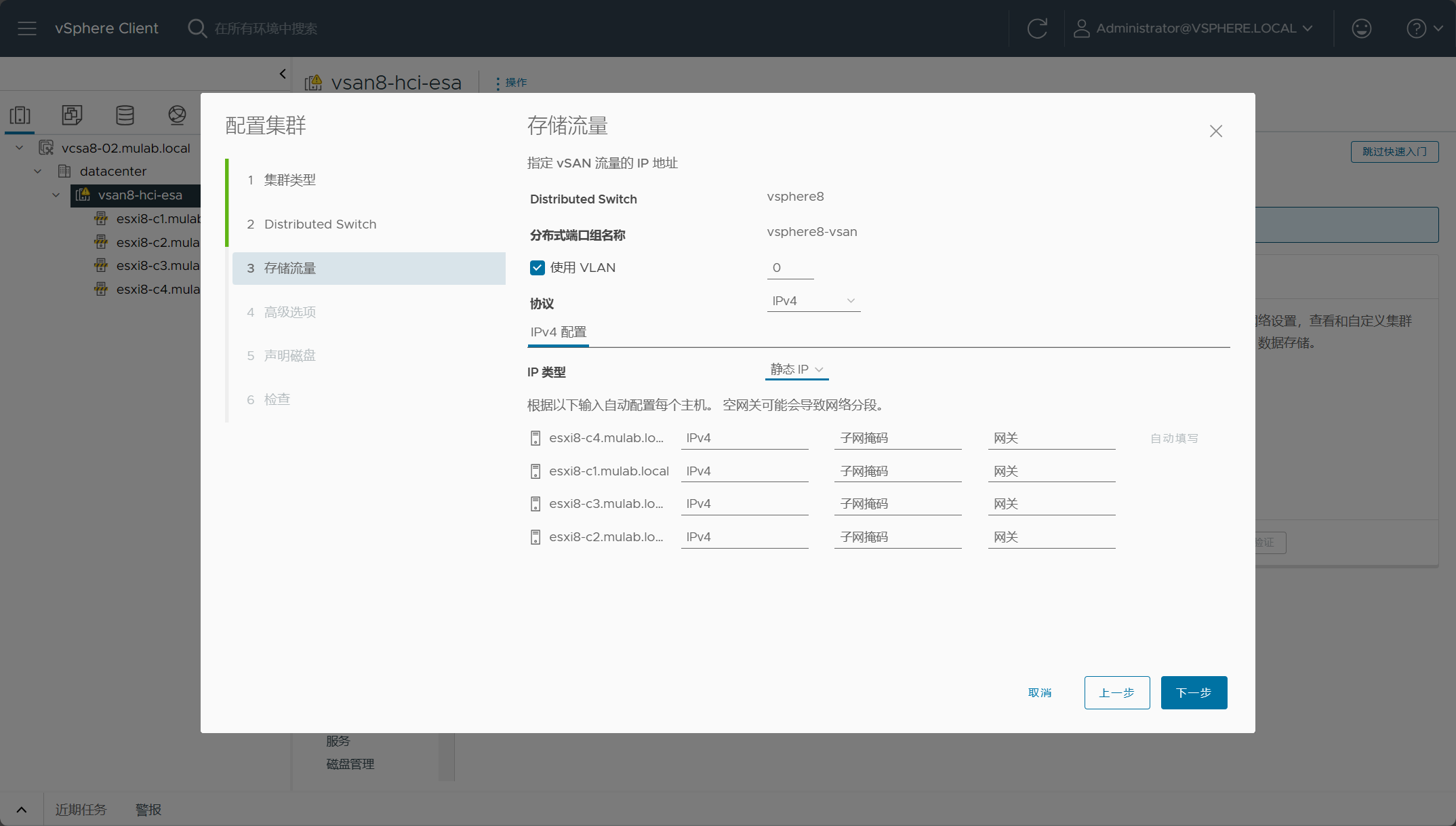Click 服务 in background menu
The height and width of the screenshot is (826, 1456).
pyautogui.click(x=338, y=741)
